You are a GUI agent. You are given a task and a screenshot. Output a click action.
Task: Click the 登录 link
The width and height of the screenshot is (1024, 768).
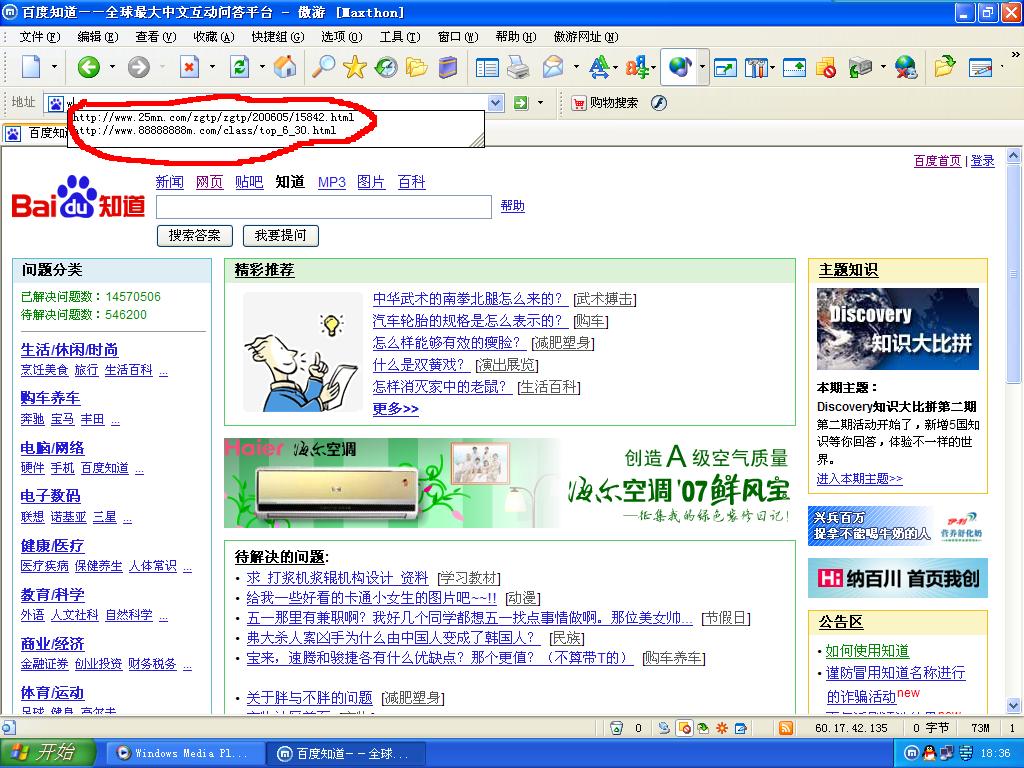tap(982, 161)
